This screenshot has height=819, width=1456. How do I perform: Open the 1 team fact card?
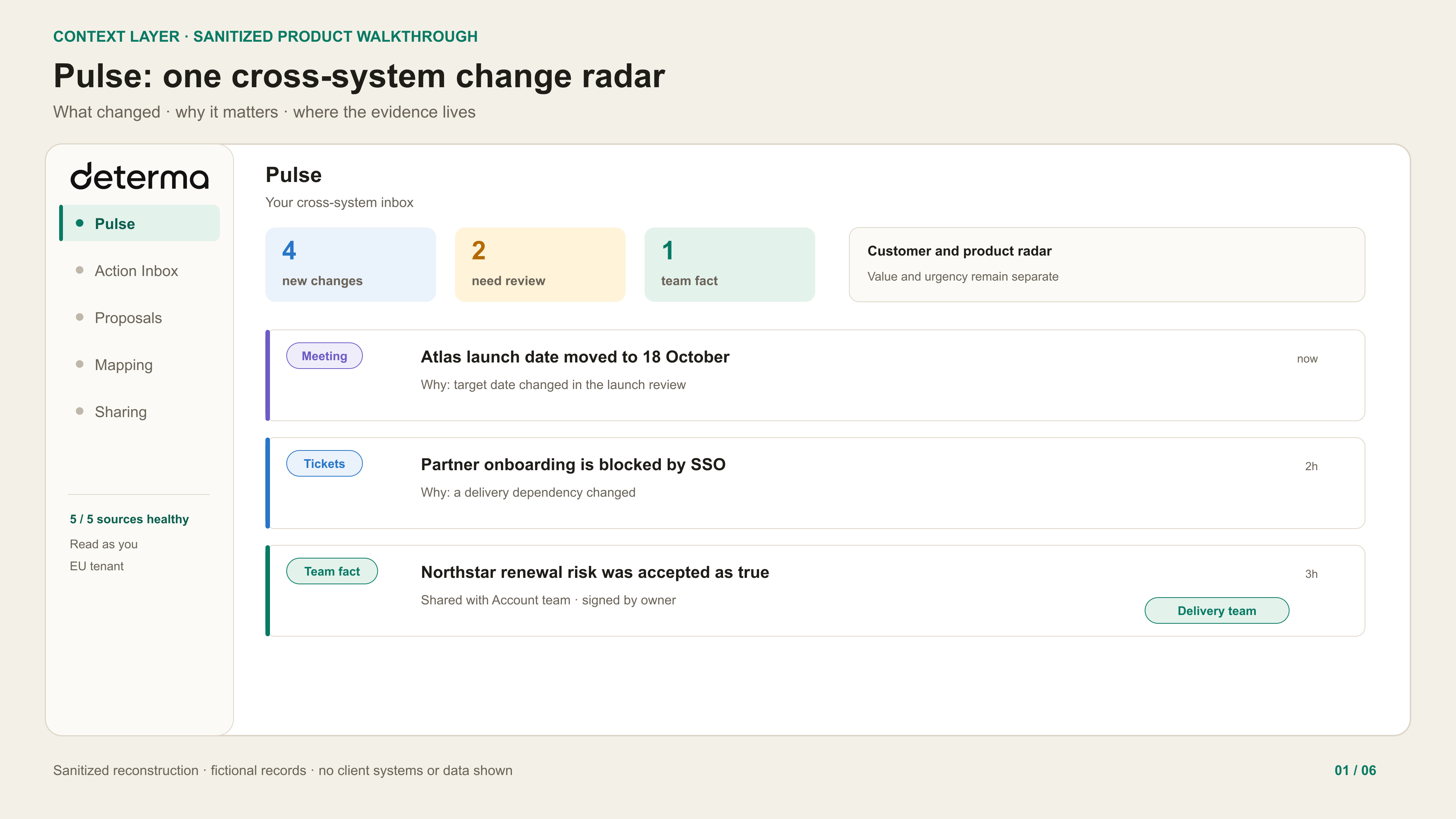tap(729, 265)
